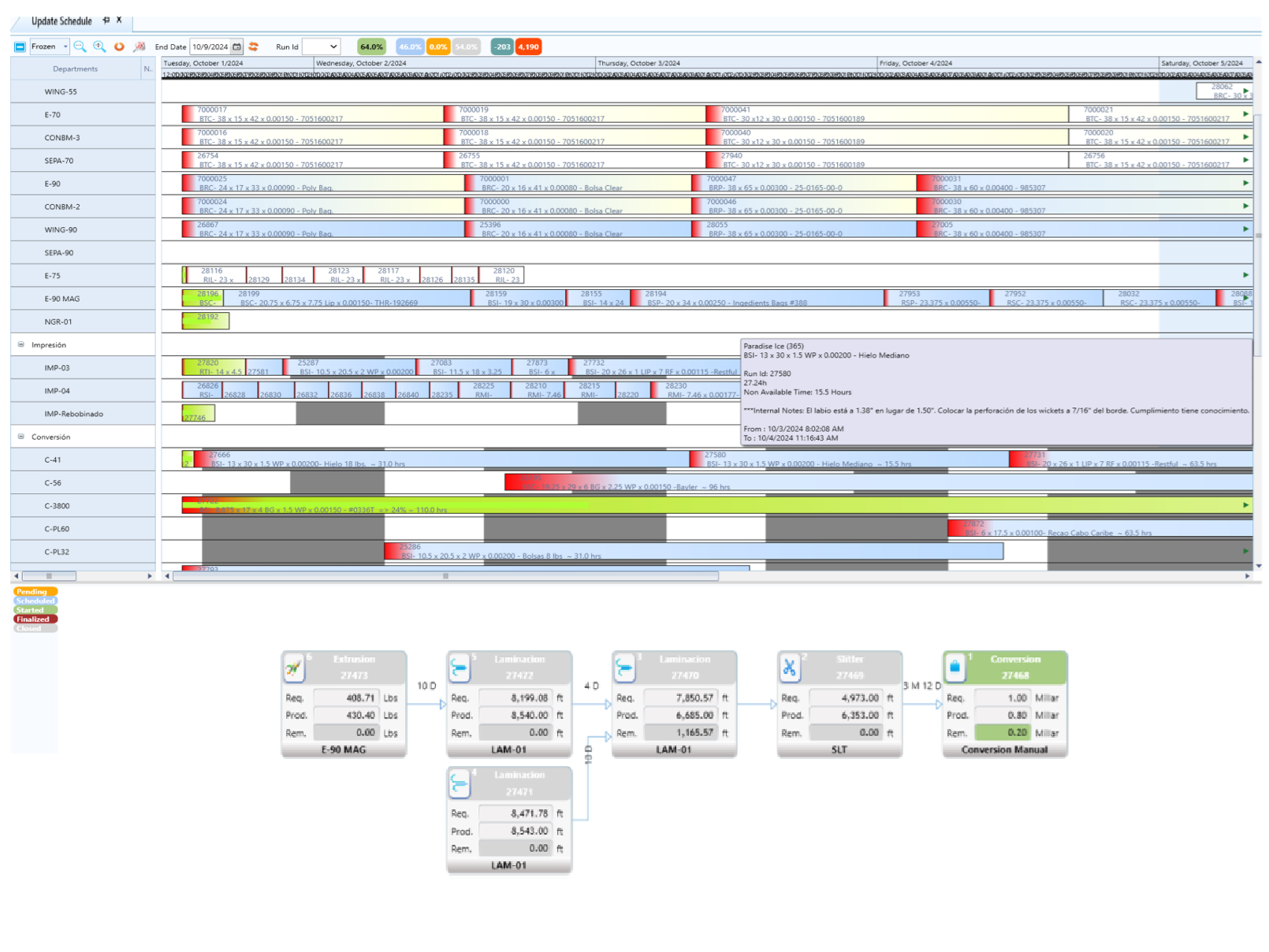1269x952 pixels.
Task: Collapse the Impresión department group
Action: click(21, 344)
